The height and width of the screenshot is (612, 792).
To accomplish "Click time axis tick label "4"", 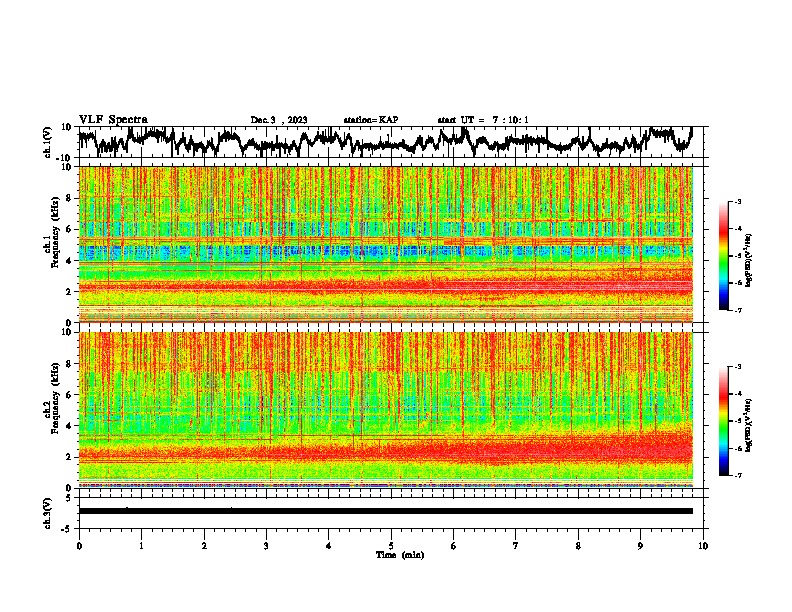I will tap(329, 546).
